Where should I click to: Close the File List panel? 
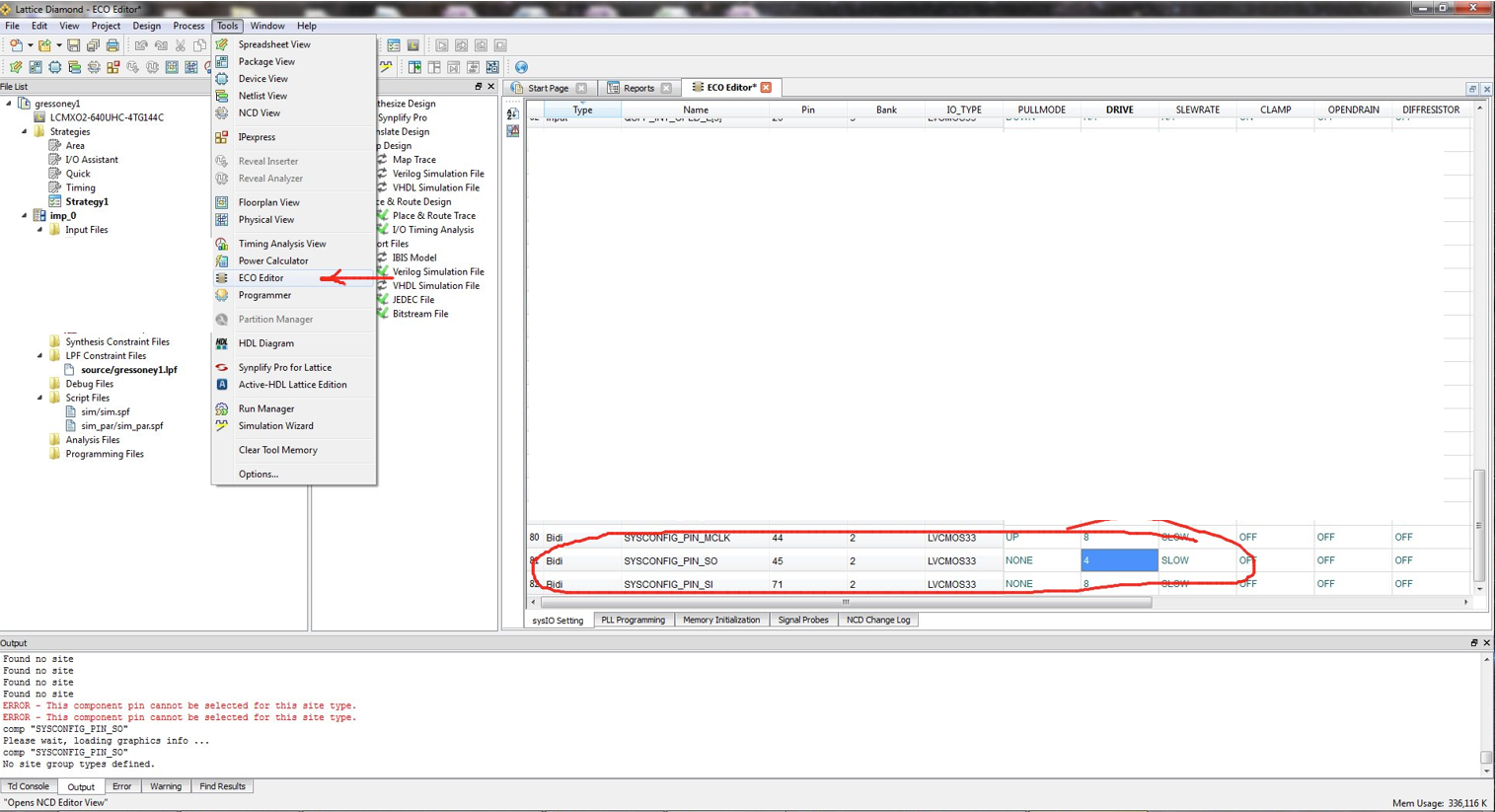tap(491, 87)
